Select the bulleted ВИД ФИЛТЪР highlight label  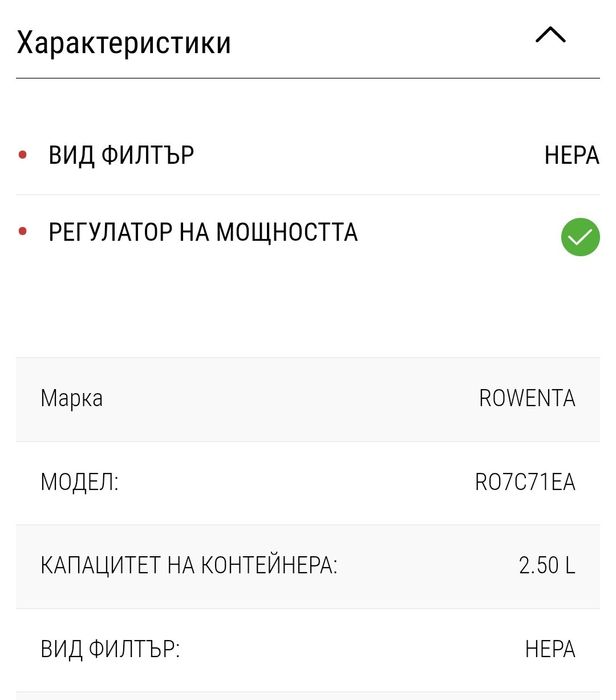[121, 155]
